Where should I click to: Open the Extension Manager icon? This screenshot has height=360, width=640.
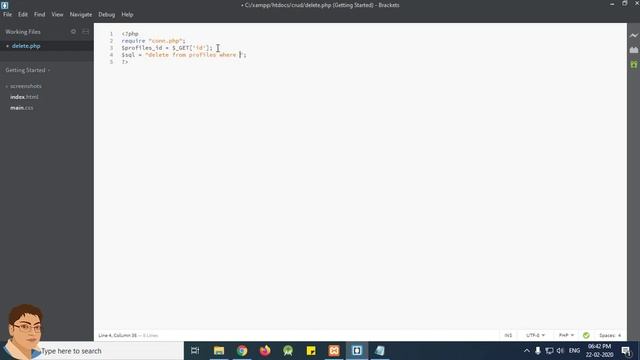coord(633,50)
